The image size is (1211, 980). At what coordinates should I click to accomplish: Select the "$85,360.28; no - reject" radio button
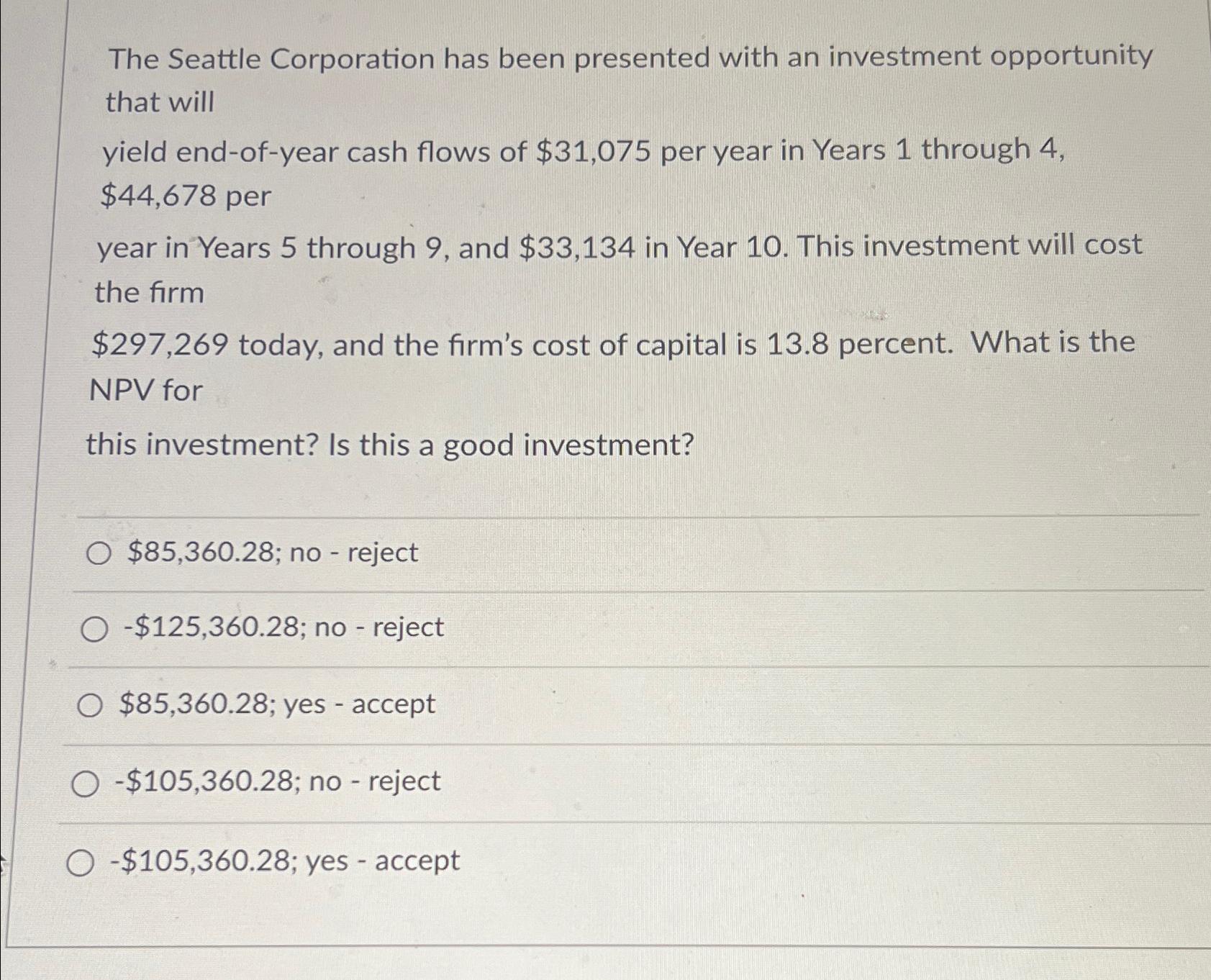99,554
